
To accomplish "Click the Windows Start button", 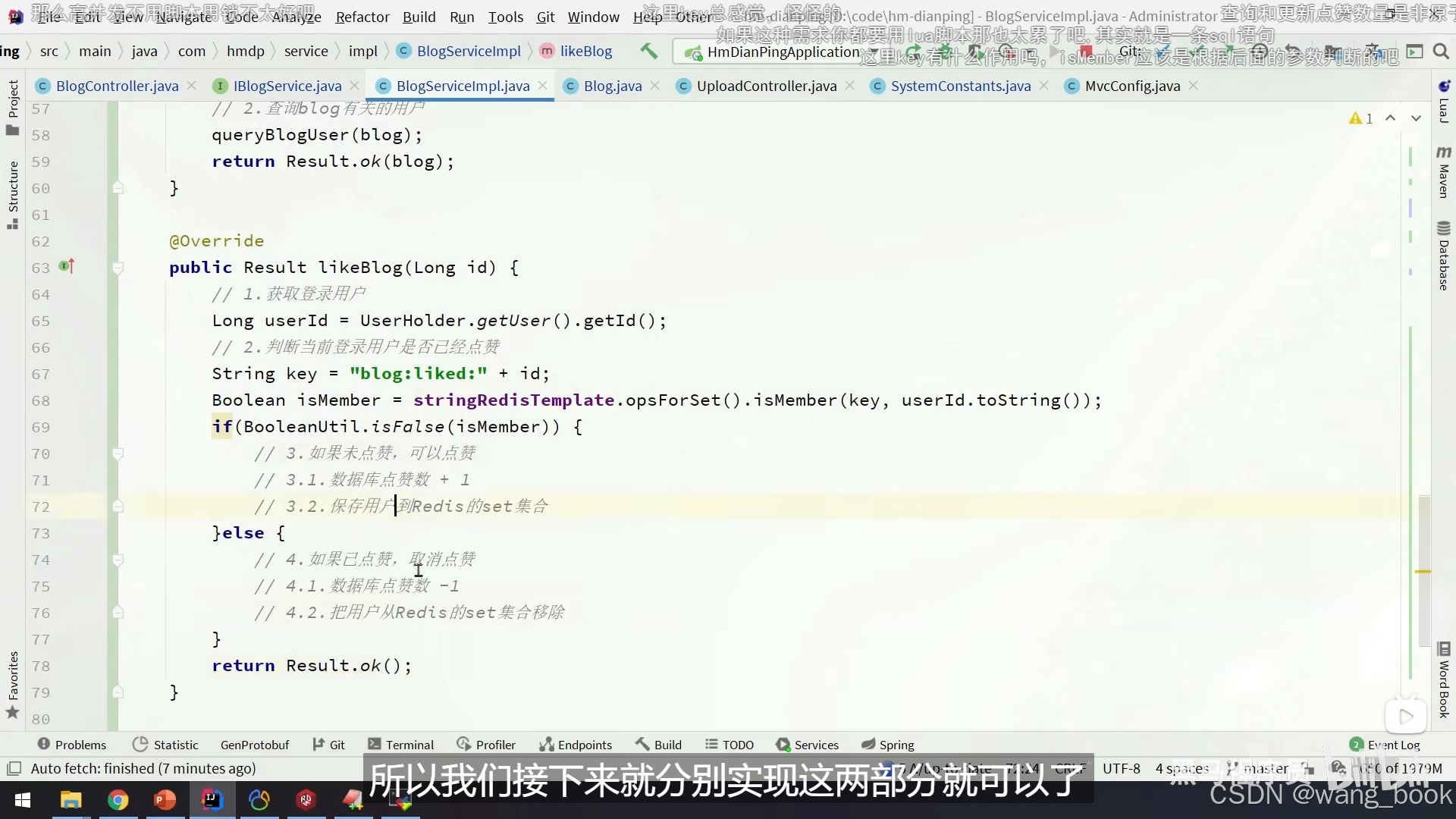I will pyautogui.click(x=23, y=800).
